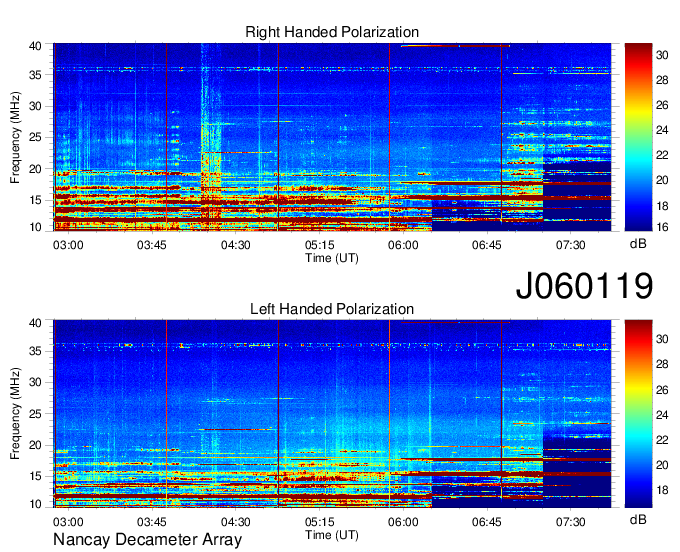Click the 26 dB value on Right Handed colorbar
Image resolution: width=680 pixels, height=552 pixels.
point(662,105)
